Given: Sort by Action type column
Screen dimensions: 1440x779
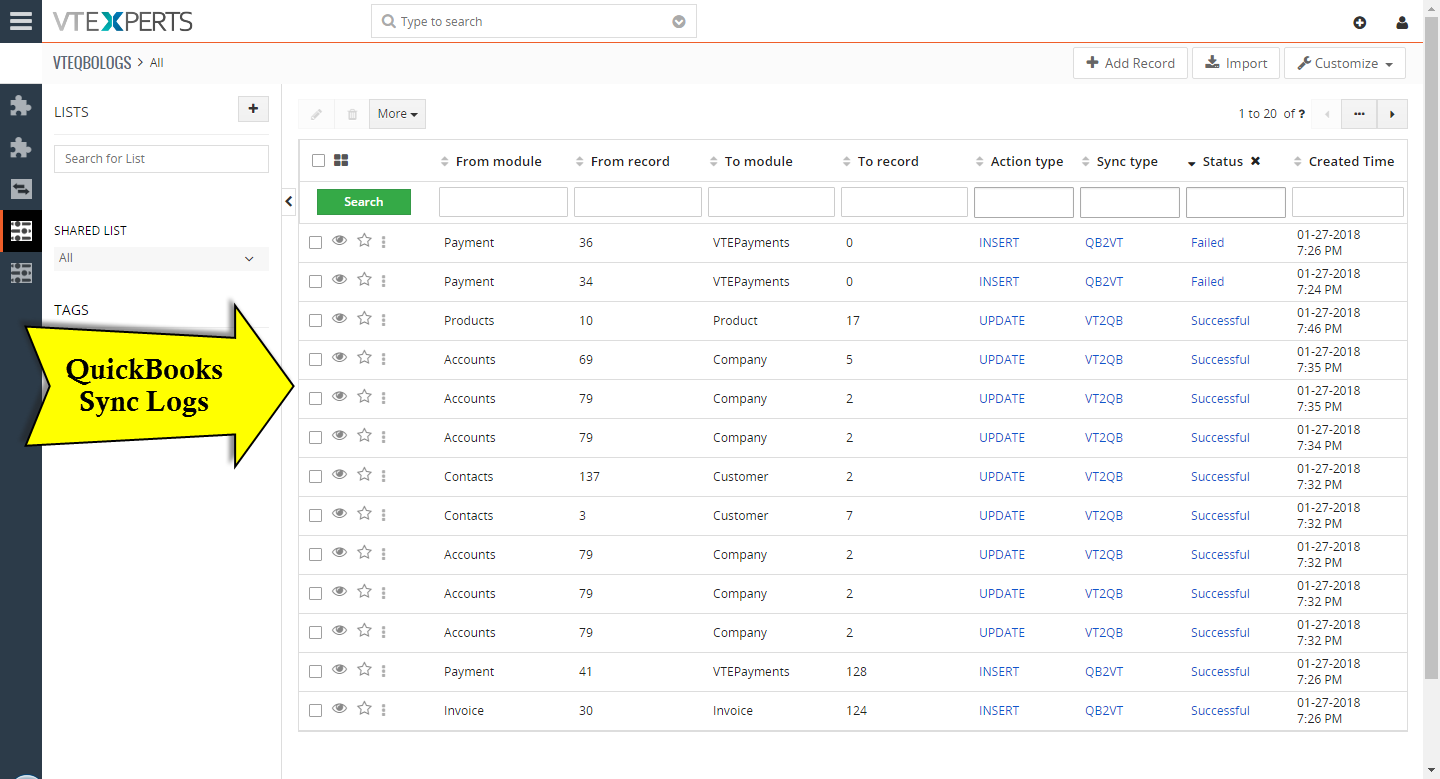Looking at the screenshot, I should [x=1026, y=161].
